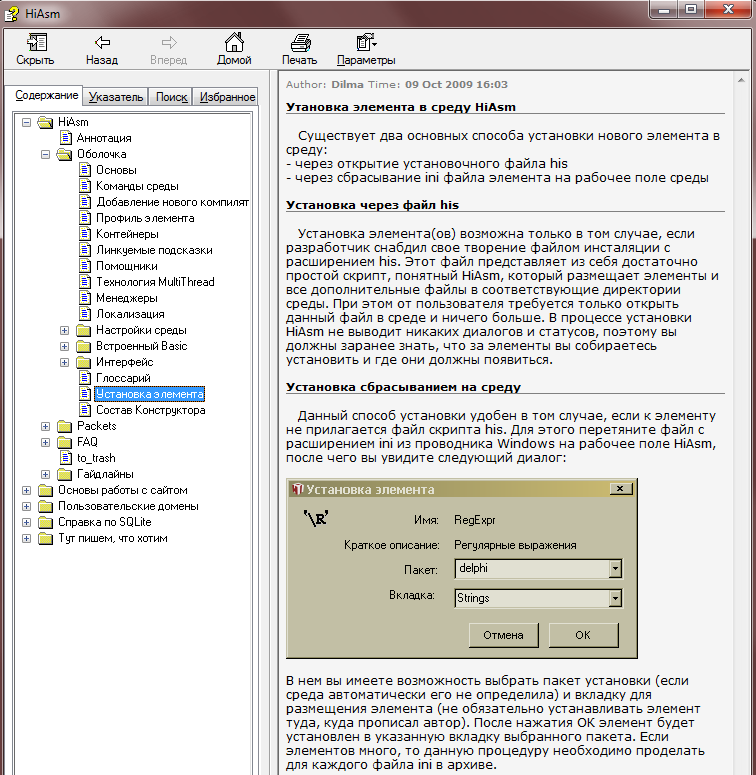Expand the Пользовательские домены node
756x775 pixels.
(27, 506)
